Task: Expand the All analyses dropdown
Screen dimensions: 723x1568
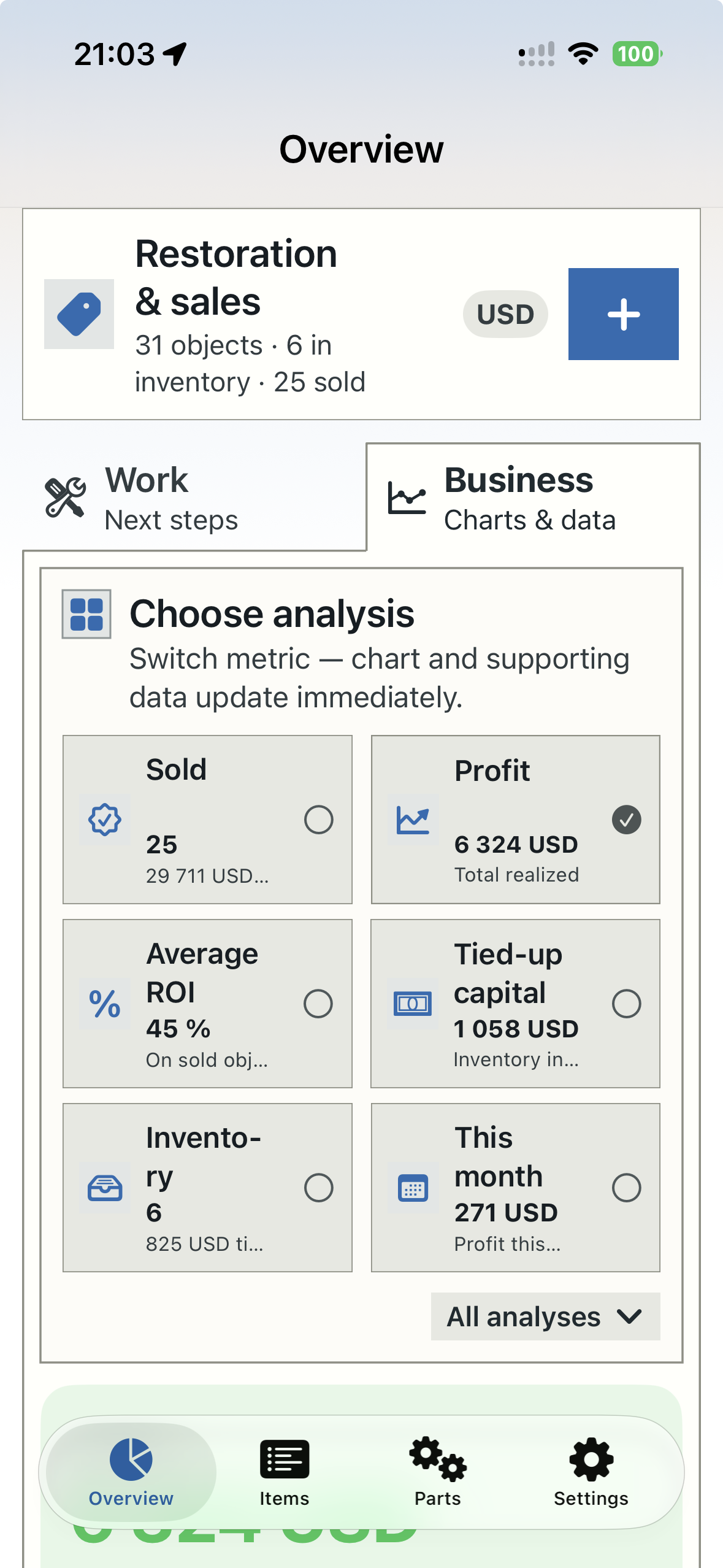Action: click(546, 1316)
